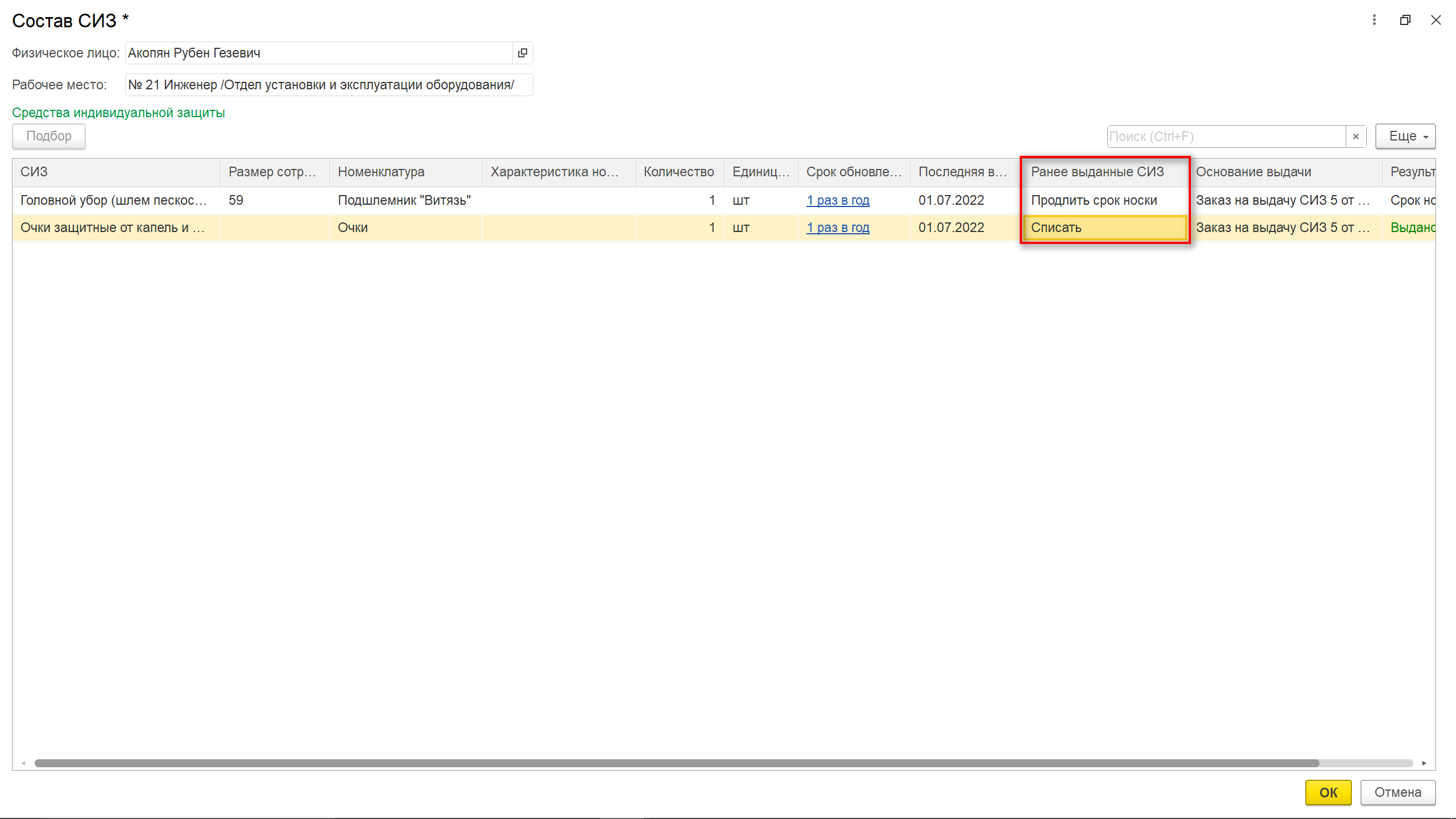Select the 'Головной убор' row in СИЗ column
The width and height of the screenshot is (1456, 819).
click(x=114, y=200)
